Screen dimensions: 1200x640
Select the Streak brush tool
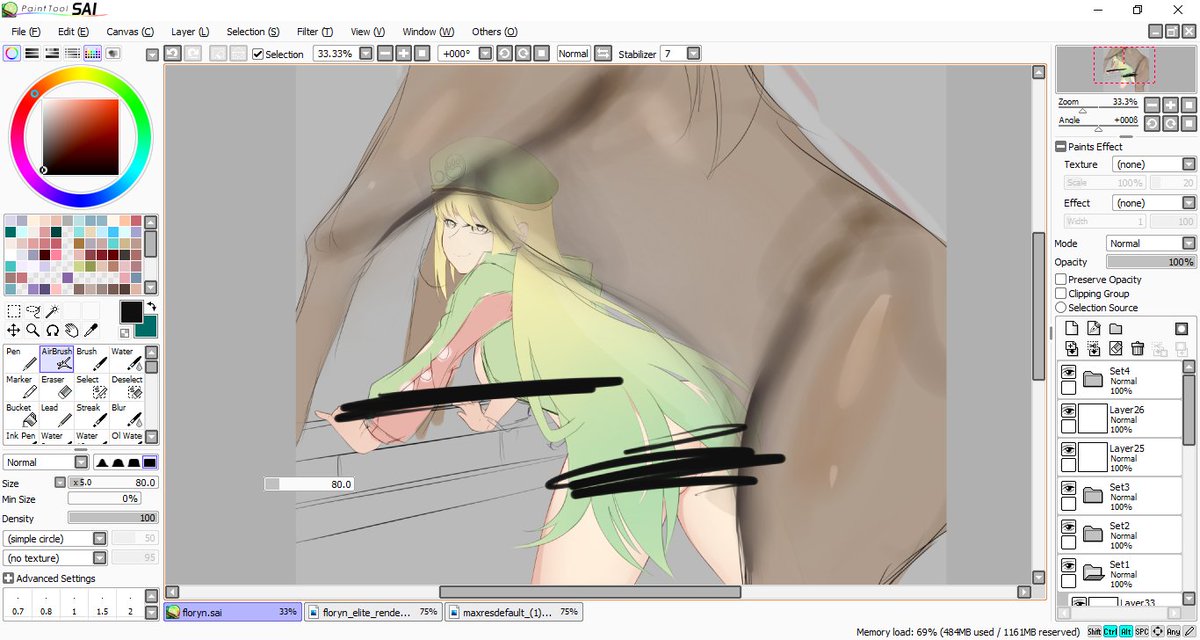tap(91, 415)
